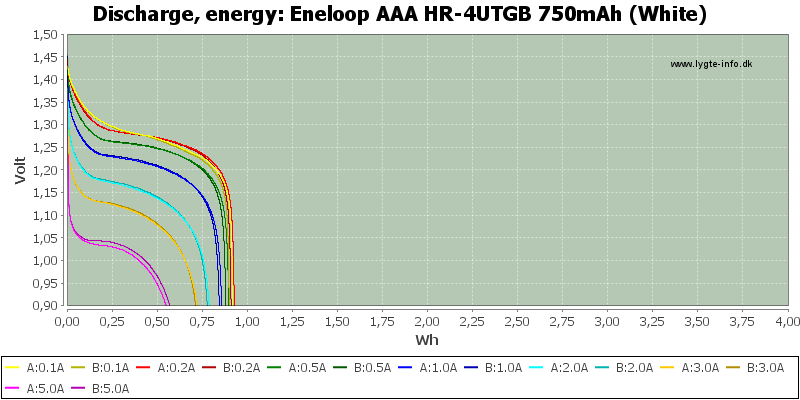
Task: Click the 0,25 tick on Wh axis
Action: (112, 320)
